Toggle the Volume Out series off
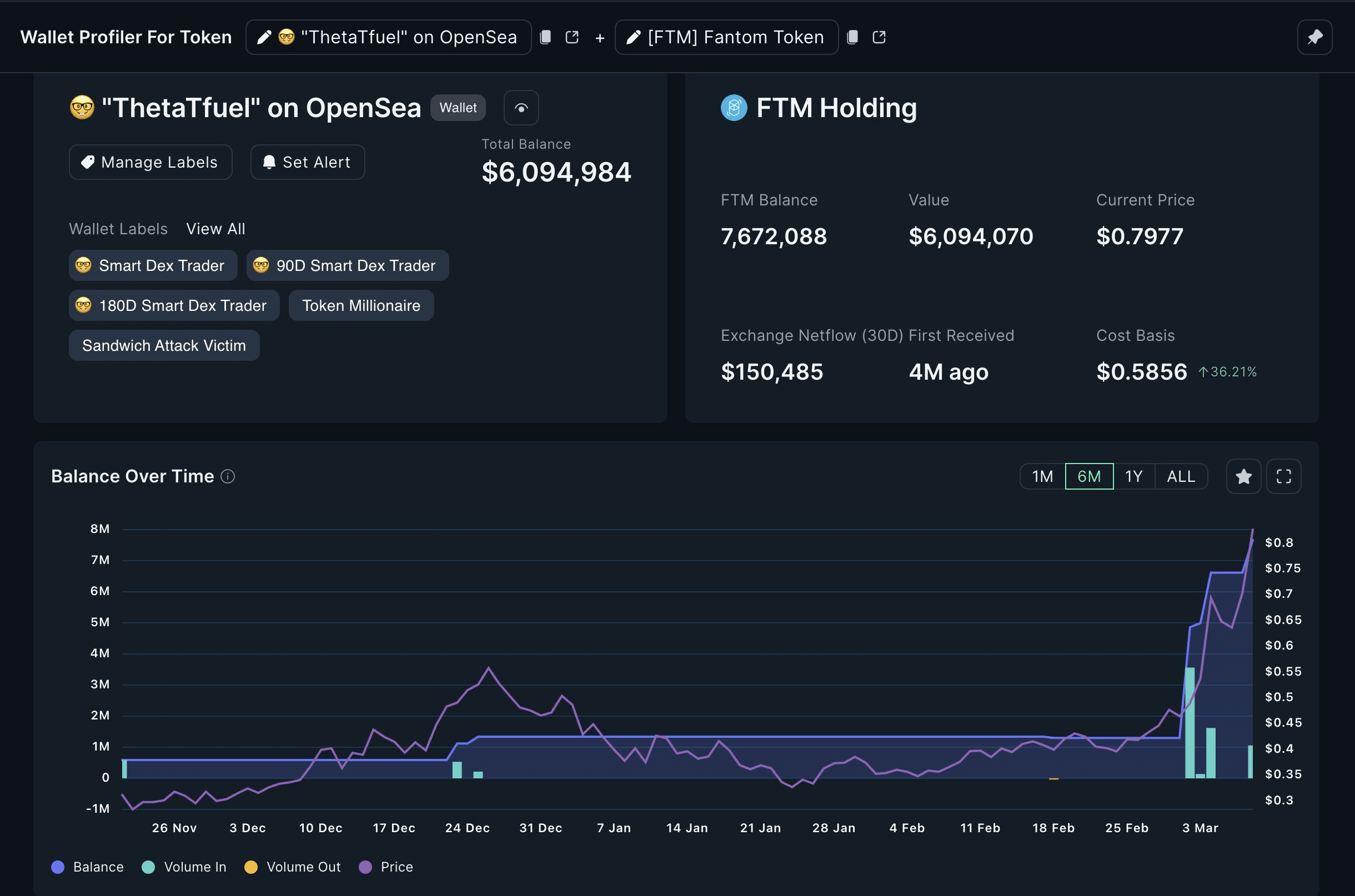Viewport: 1355px width, 896px height. click(292, 867)
